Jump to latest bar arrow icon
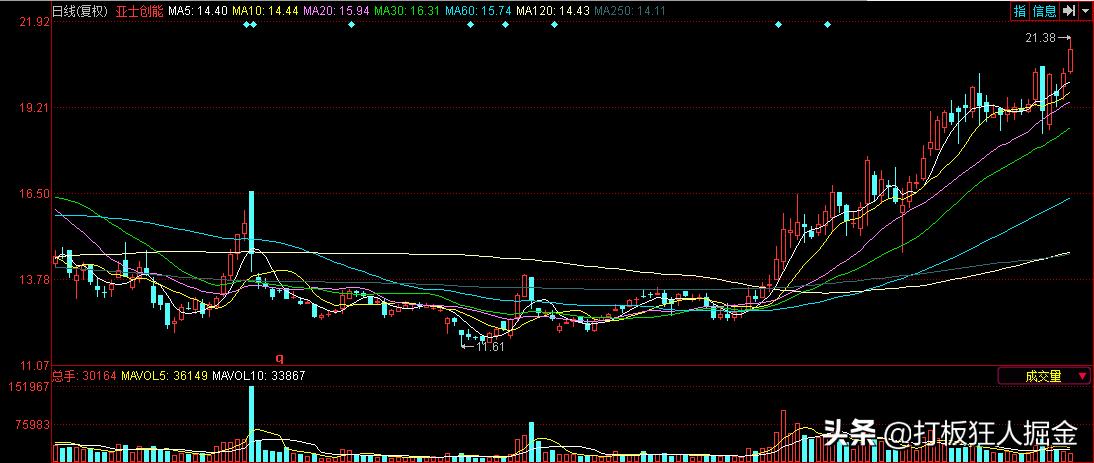 pyautogui.click(x=1068, y=10)
